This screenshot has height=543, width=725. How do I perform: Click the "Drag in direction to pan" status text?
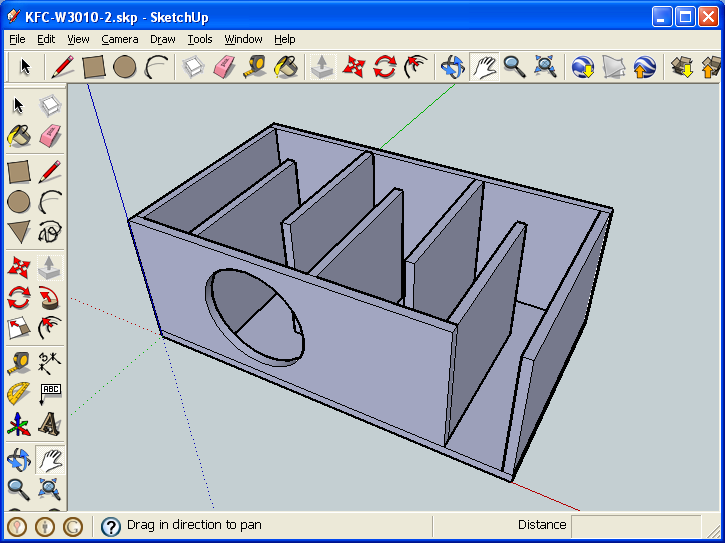pos(194,525)
